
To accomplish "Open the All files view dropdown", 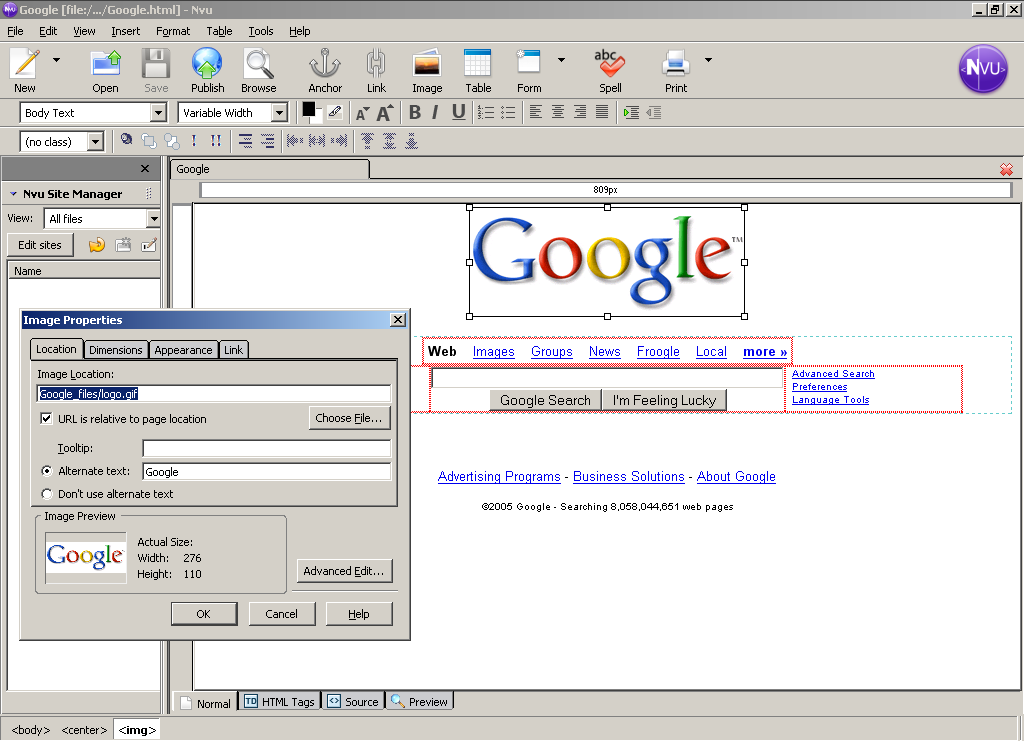I will point(153,219).
